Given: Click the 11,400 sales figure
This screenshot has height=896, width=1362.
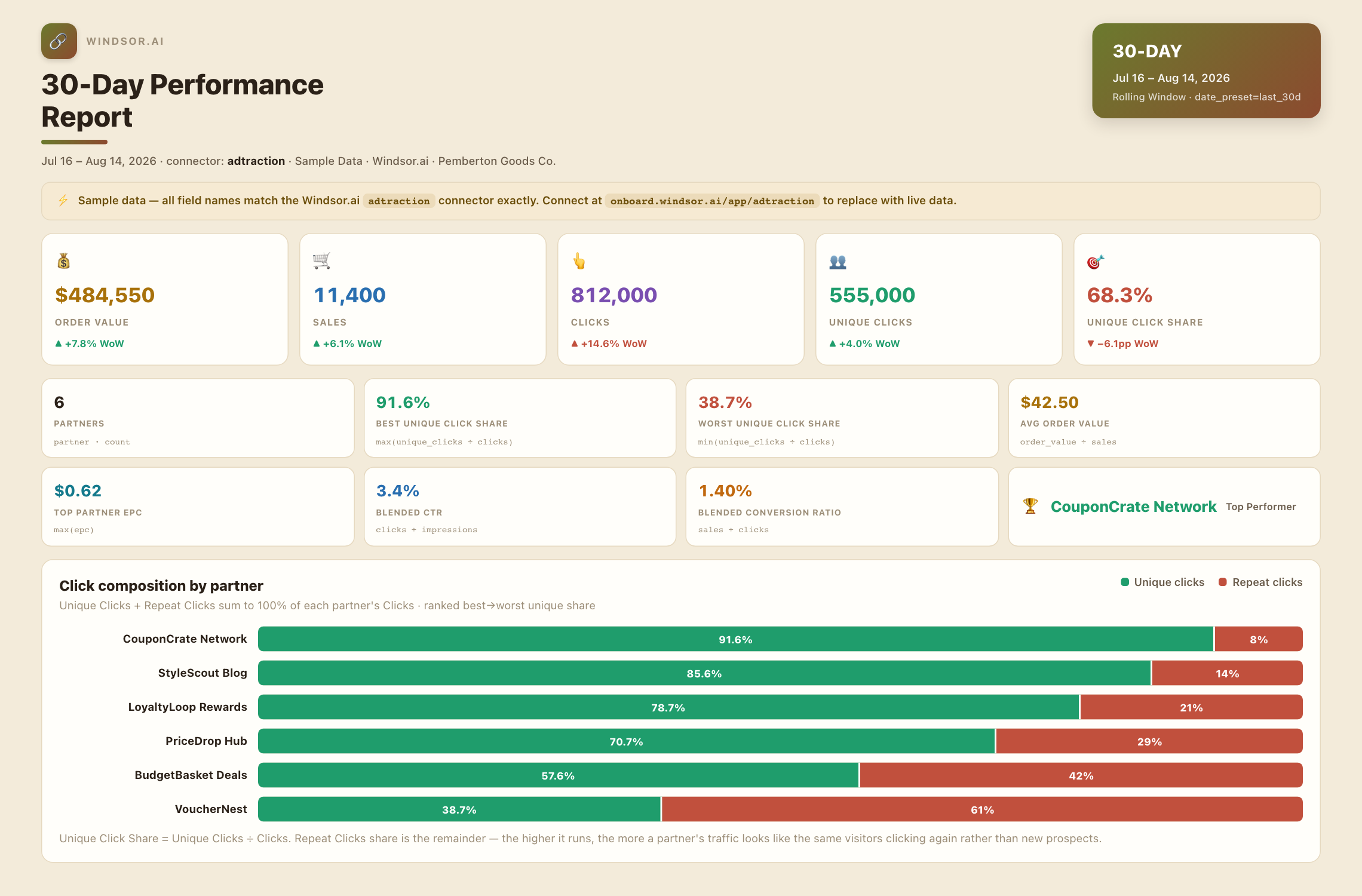Looking at the screenshot, I should (x=349, y=295).
